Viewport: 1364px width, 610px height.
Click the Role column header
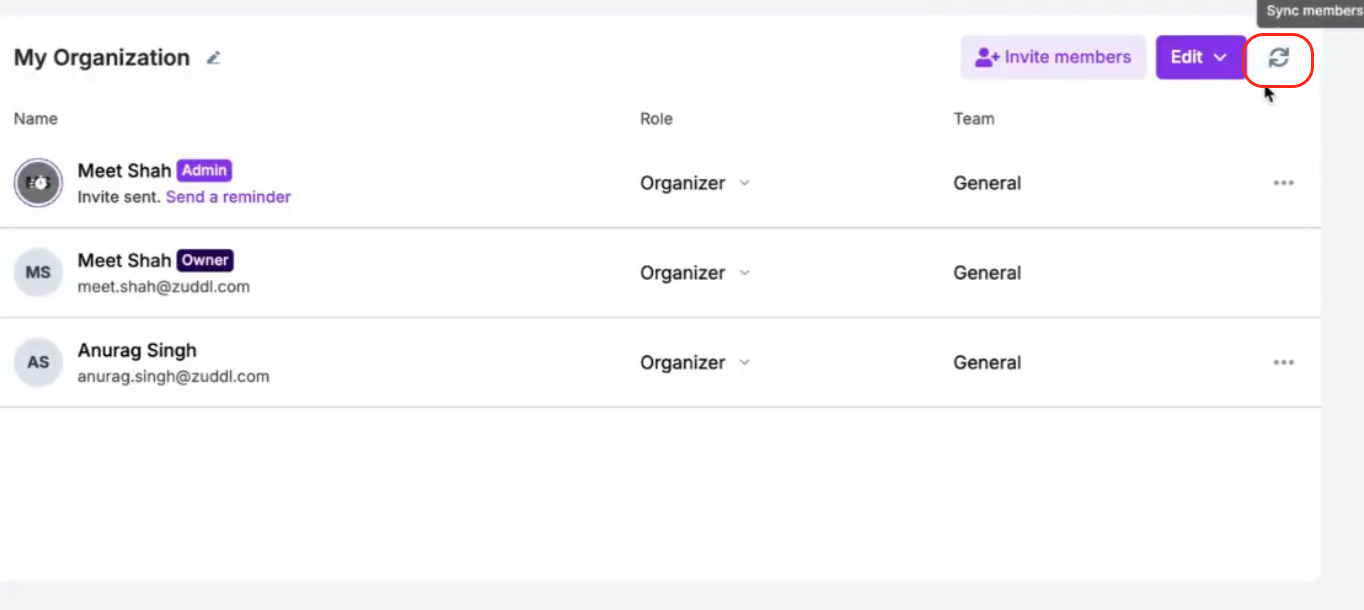pyautogui.click(x=656, y=119)
